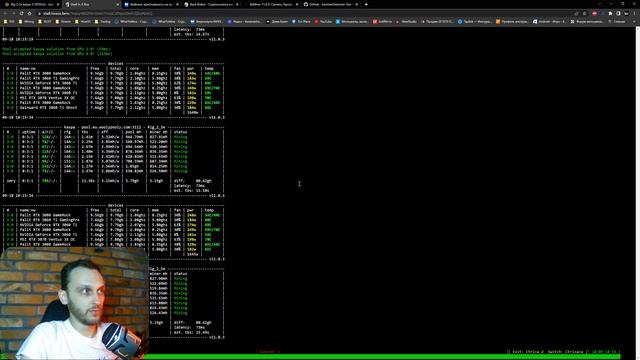This screenshot has height=360, width=640.
Task: Open the first WhatToMine bookmark
Action: [131, 21]
